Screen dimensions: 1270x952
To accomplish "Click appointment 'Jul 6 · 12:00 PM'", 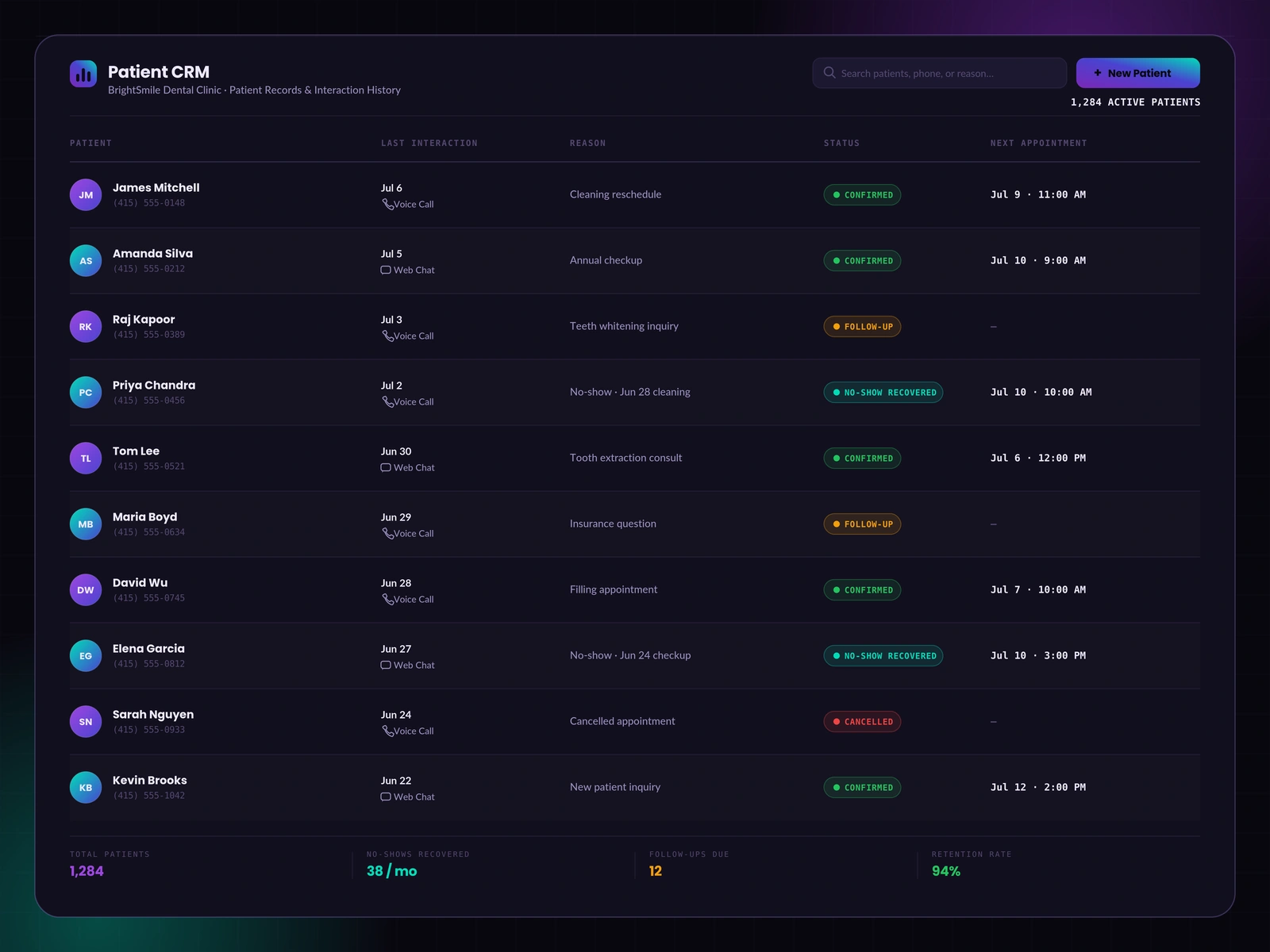I will [x=1038, y=458].
